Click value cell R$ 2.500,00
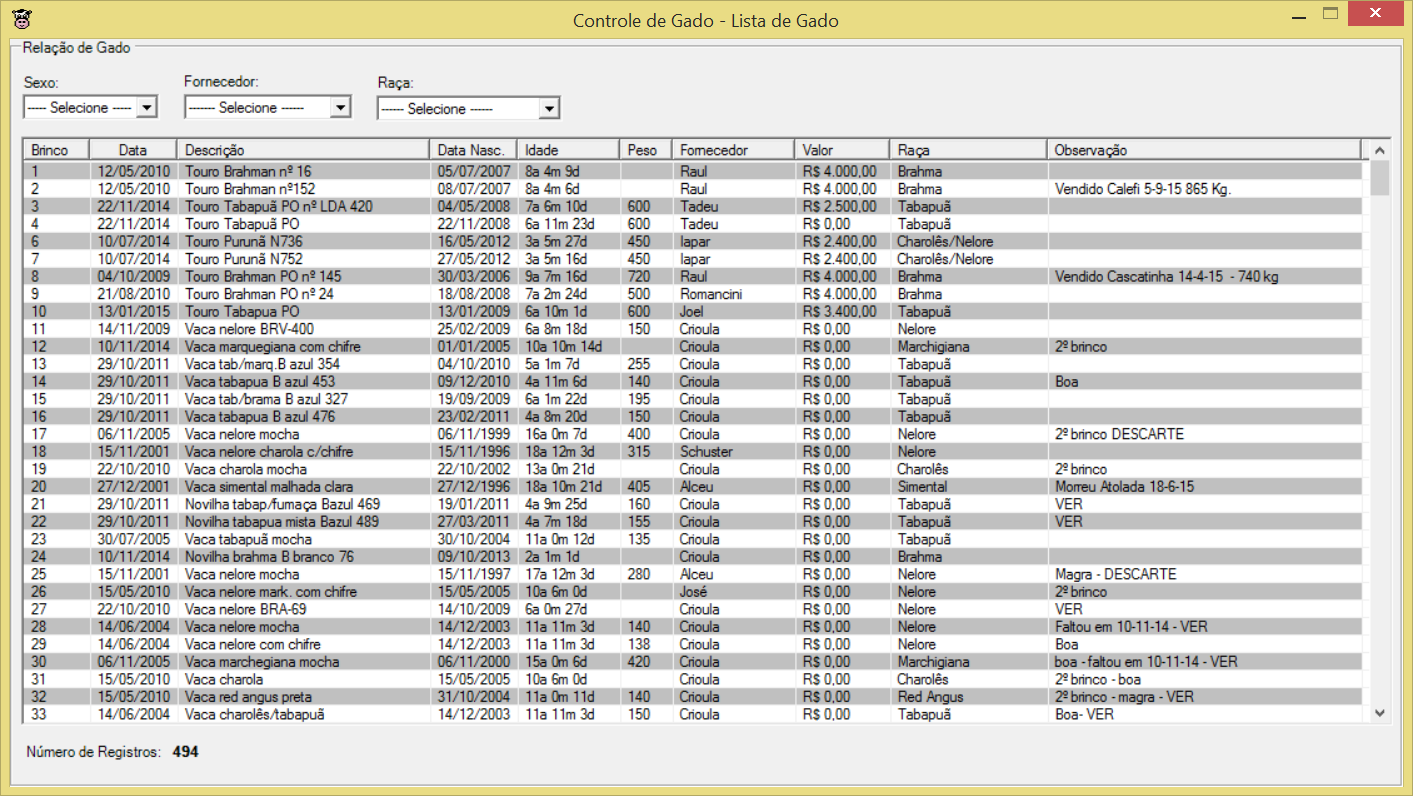The height and width of the screenshot is (796, 1413). [840, 206]
